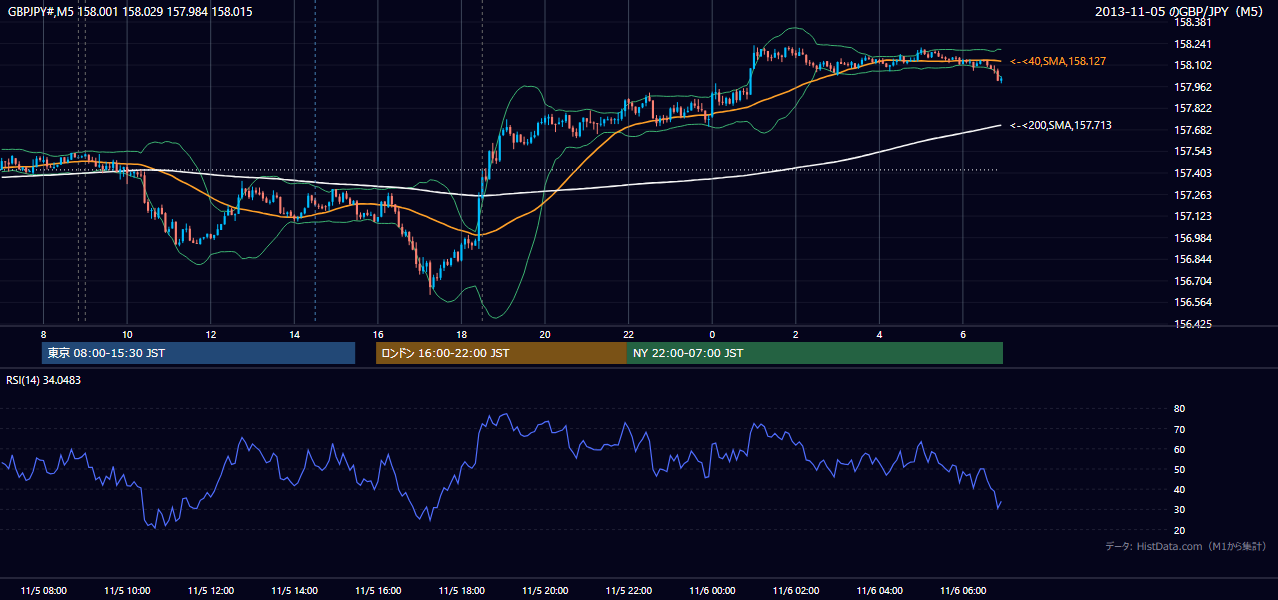Click RSI scale level 40
Image resolution: width=1278 pixels, height=600 pixels.
click(x=1180, y=489)
